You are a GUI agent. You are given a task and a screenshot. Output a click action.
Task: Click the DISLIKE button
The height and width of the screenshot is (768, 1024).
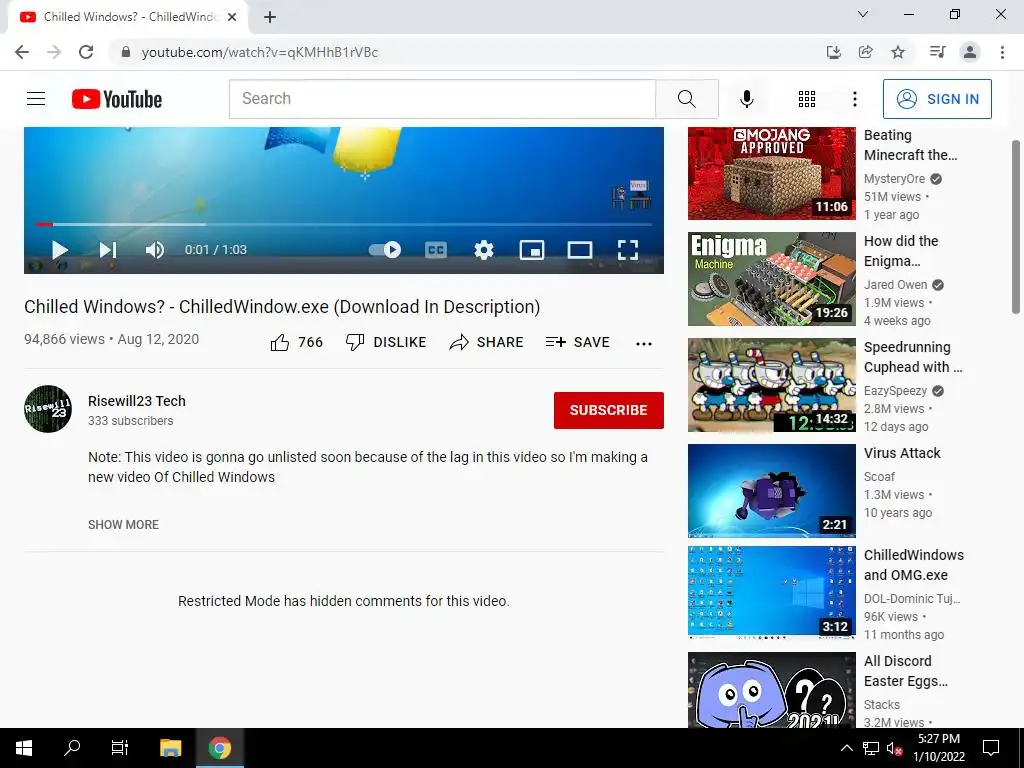(x=386, y=342)
